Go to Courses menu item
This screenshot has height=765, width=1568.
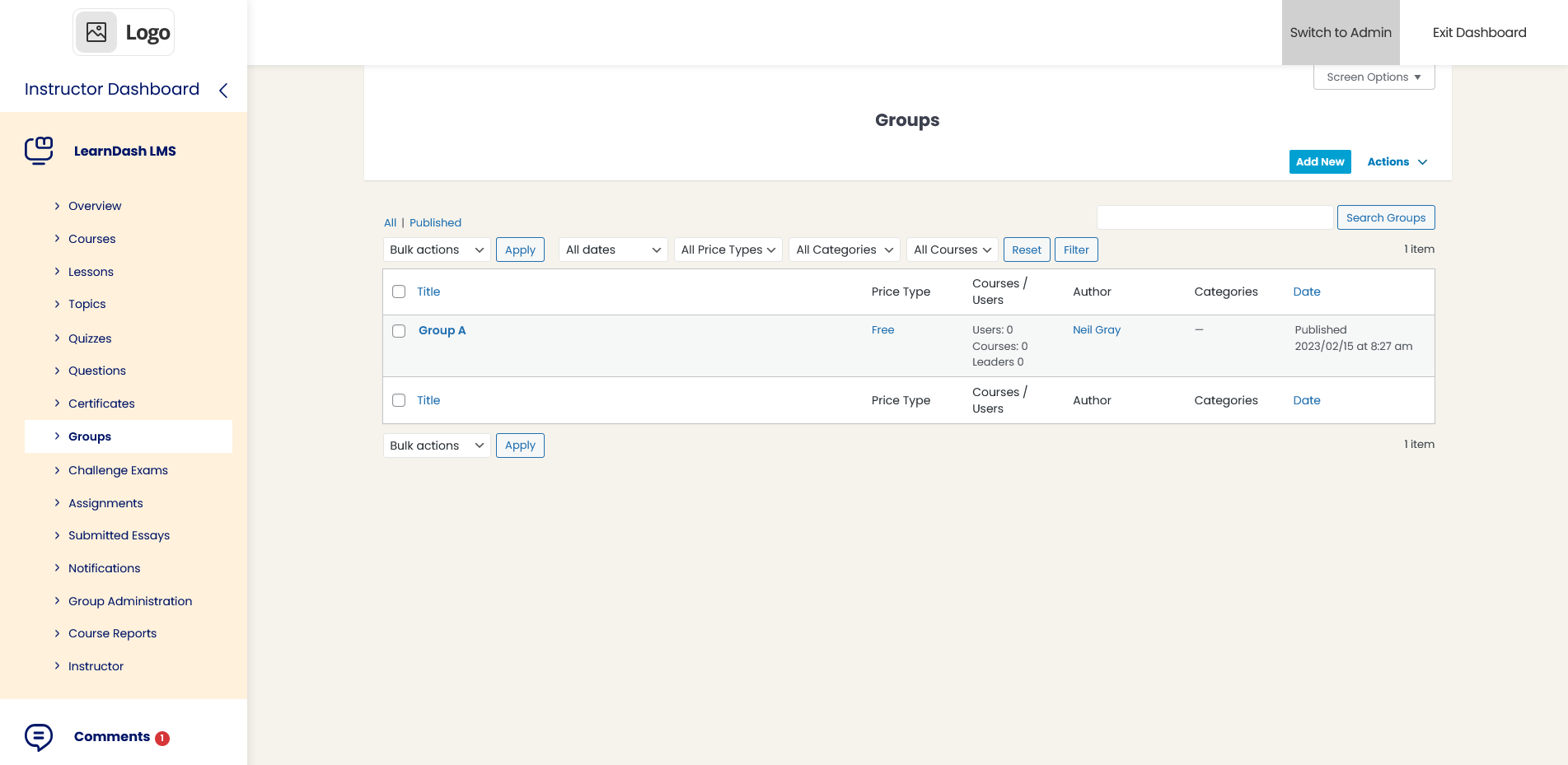pos(92,239)
